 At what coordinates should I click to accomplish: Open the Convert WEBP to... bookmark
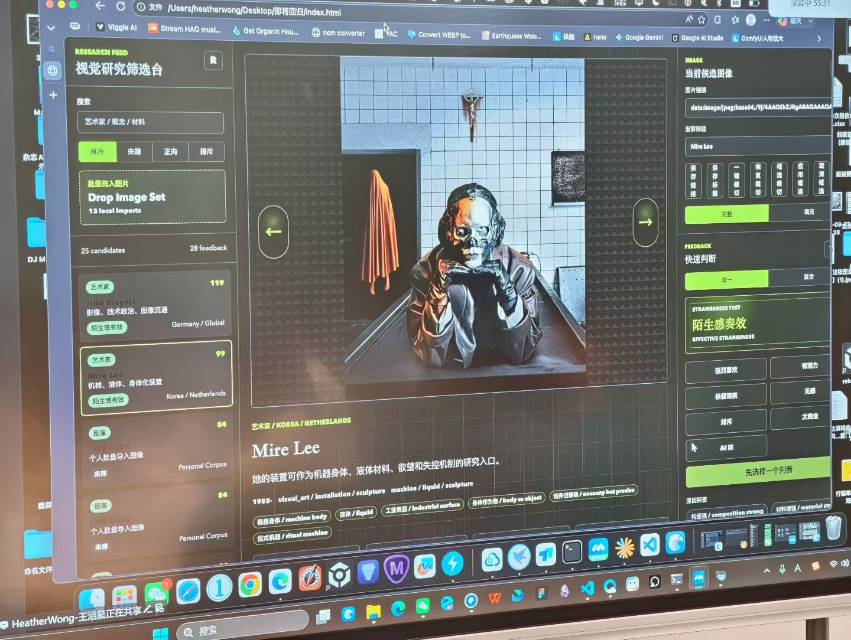[439, 34]
